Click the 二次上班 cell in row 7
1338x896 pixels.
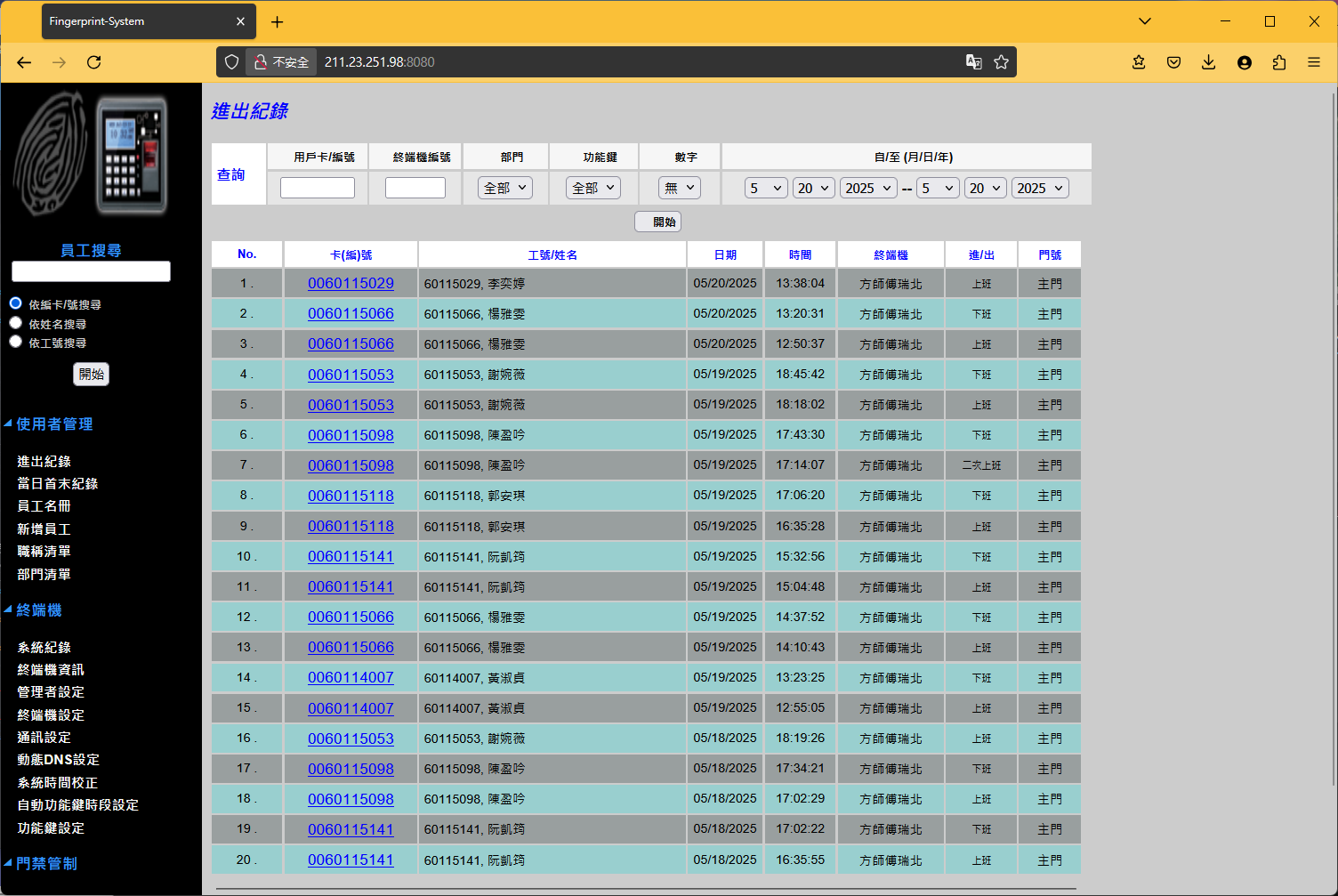pyautogui.click(x=981, y=465)
